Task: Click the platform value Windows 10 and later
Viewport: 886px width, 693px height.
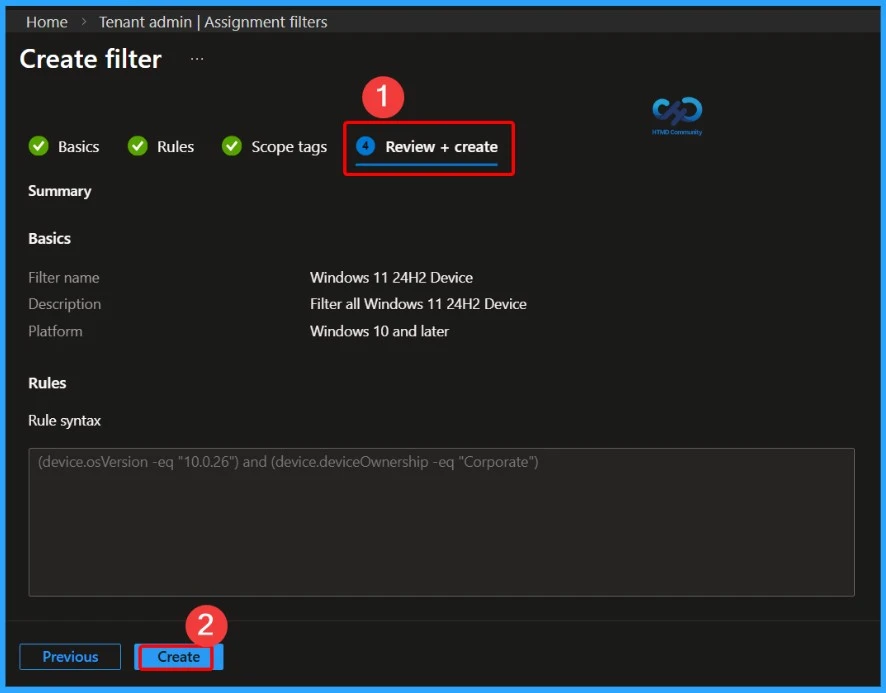Action: click(x=379, y=331)
